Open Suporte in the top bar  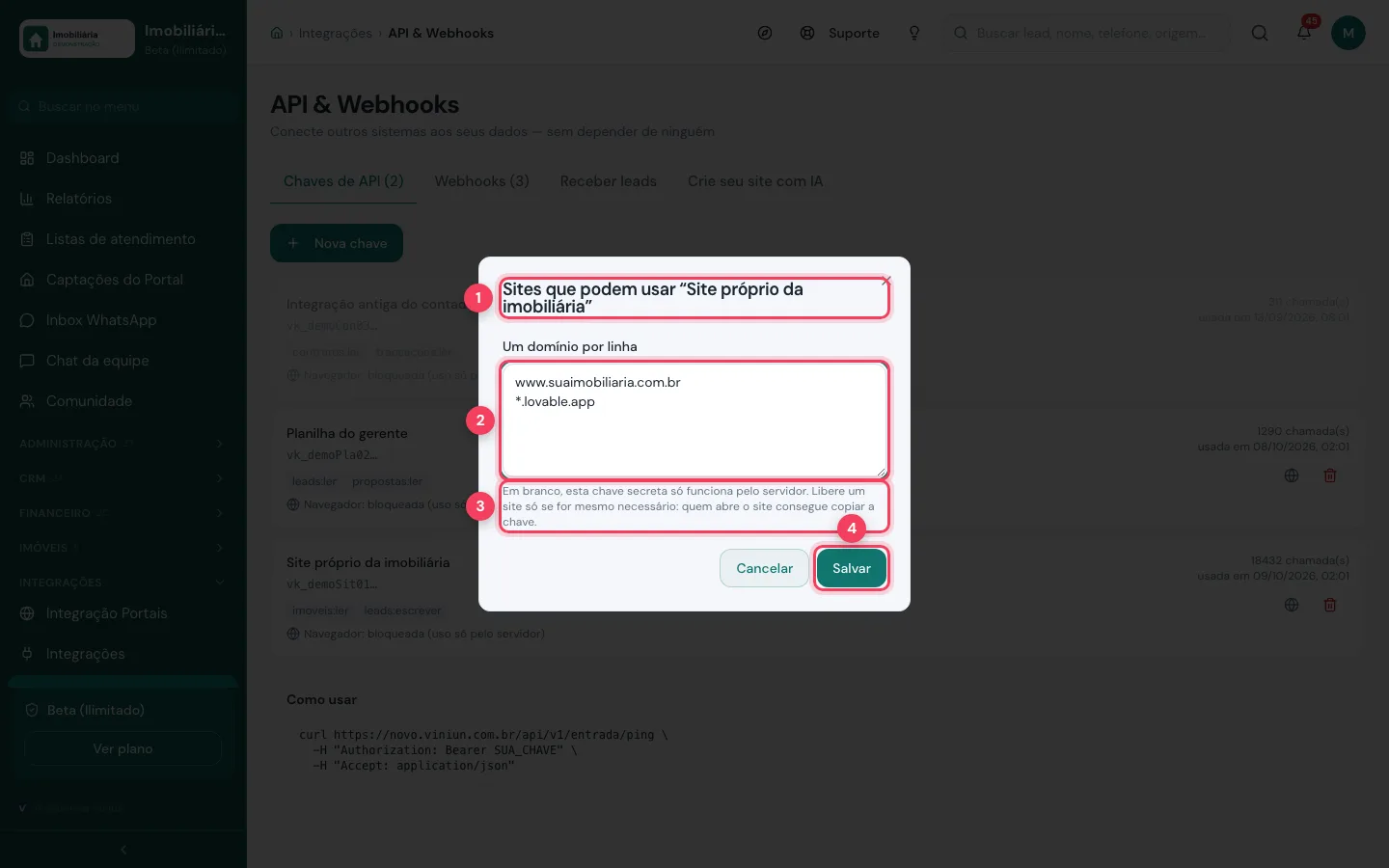tap(840, 33)
